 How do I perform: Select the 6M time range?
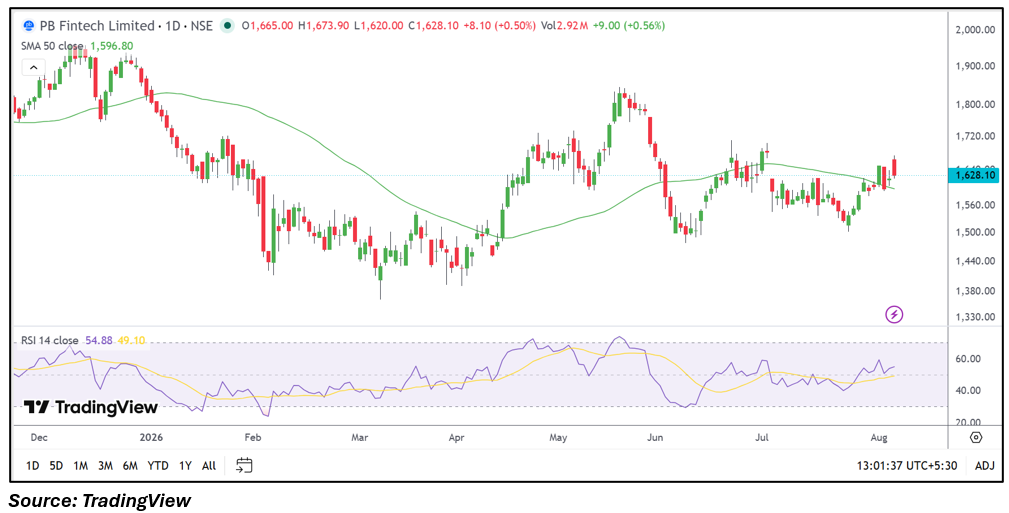(x=130, y=465)
